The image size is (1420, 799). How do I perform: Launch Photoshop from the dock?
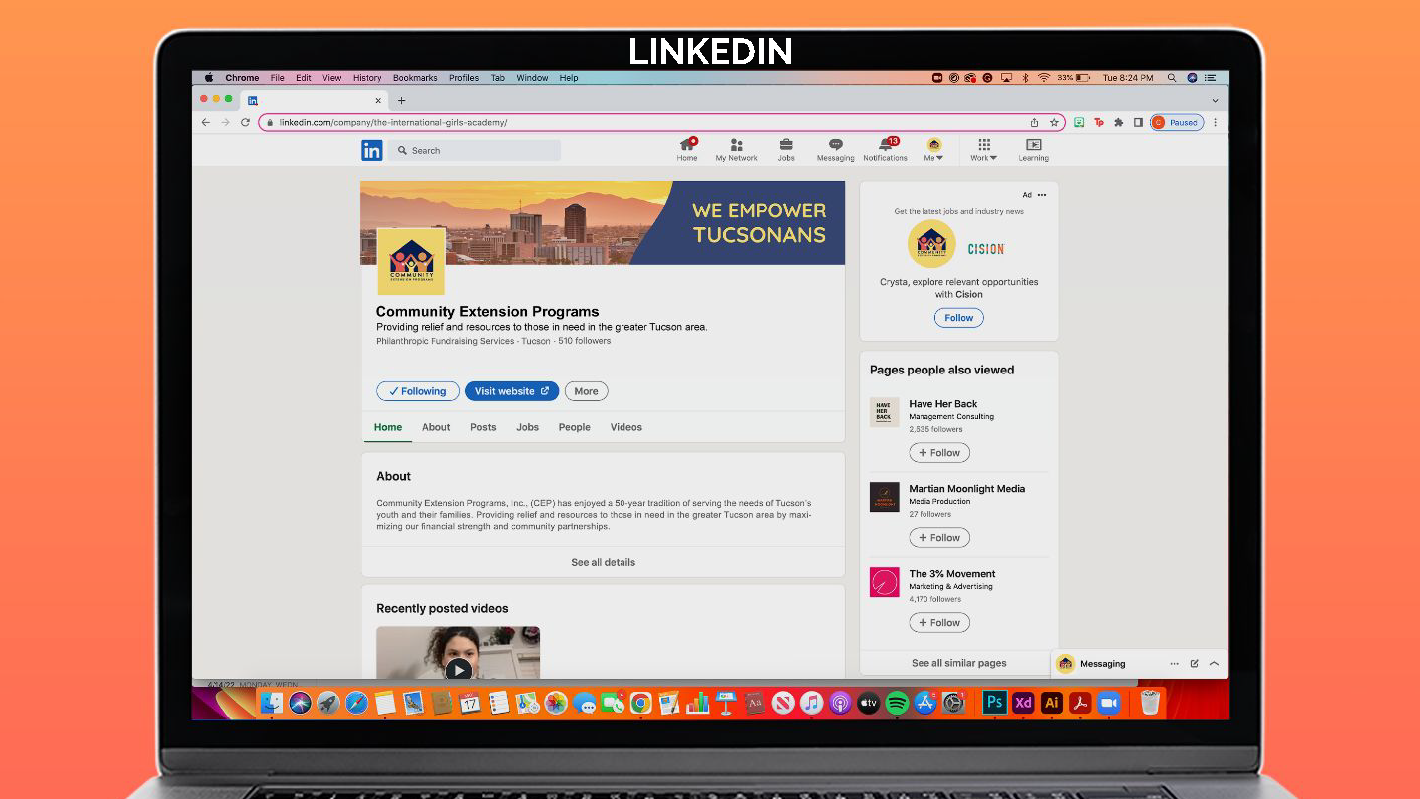[994, 703]
